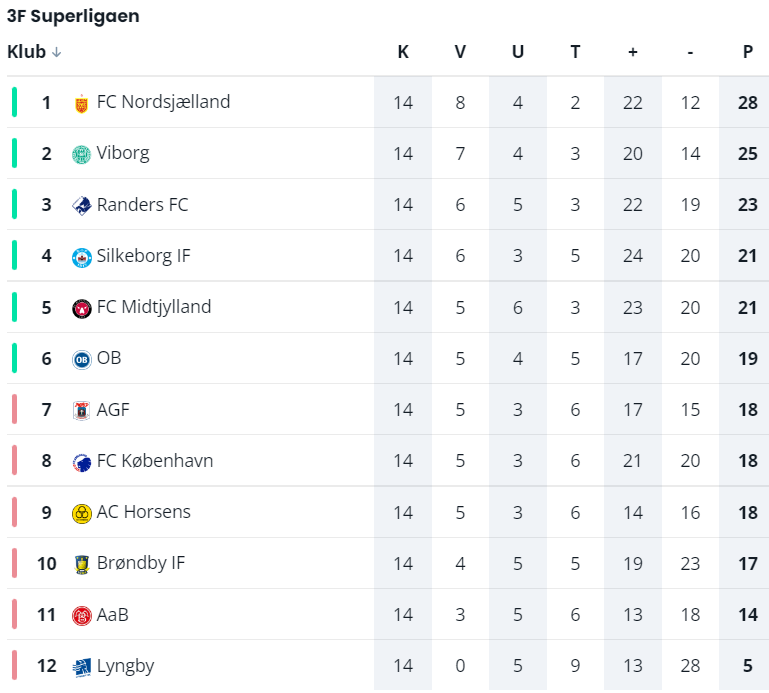This screenshot has height=693, width=769.
Task: Sort by the K matches column header
Action: pyautogui.click(x=403, y=52)
